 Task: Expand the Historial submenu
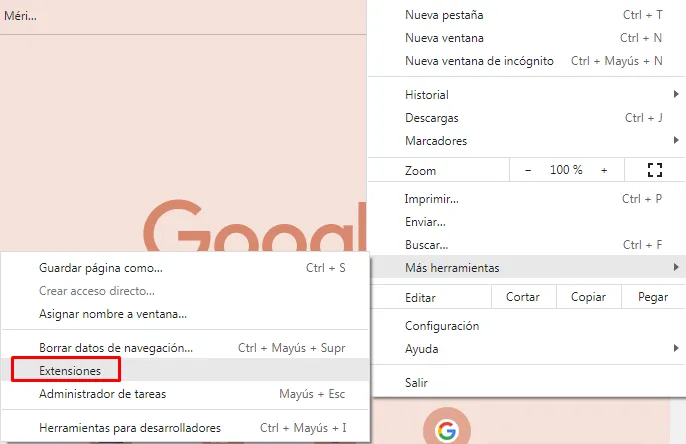click(527, 94)
